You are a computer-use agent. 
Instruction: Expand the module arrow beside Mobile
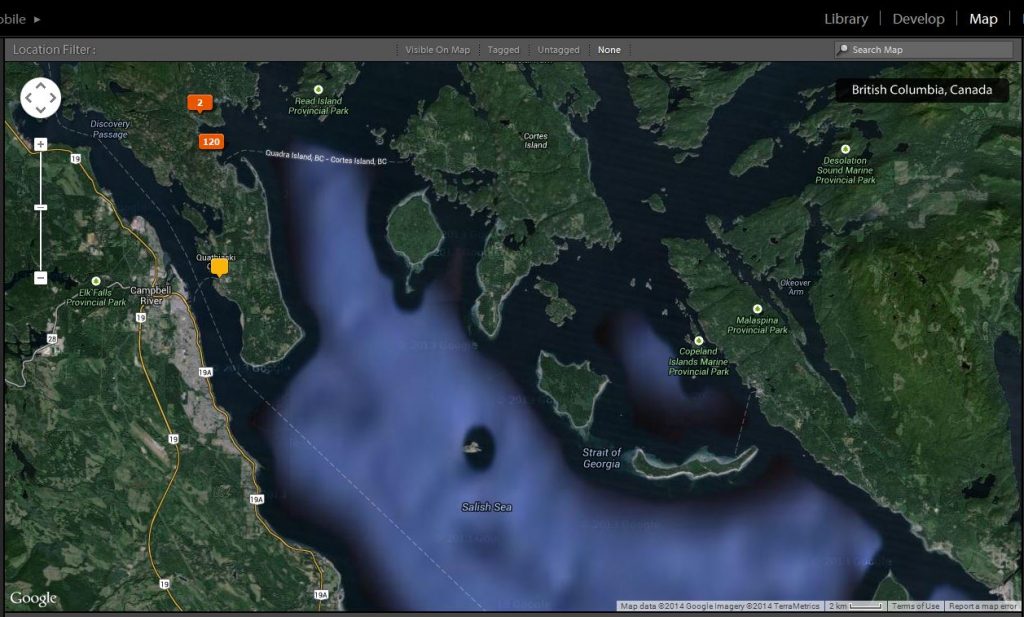[37, 19]
